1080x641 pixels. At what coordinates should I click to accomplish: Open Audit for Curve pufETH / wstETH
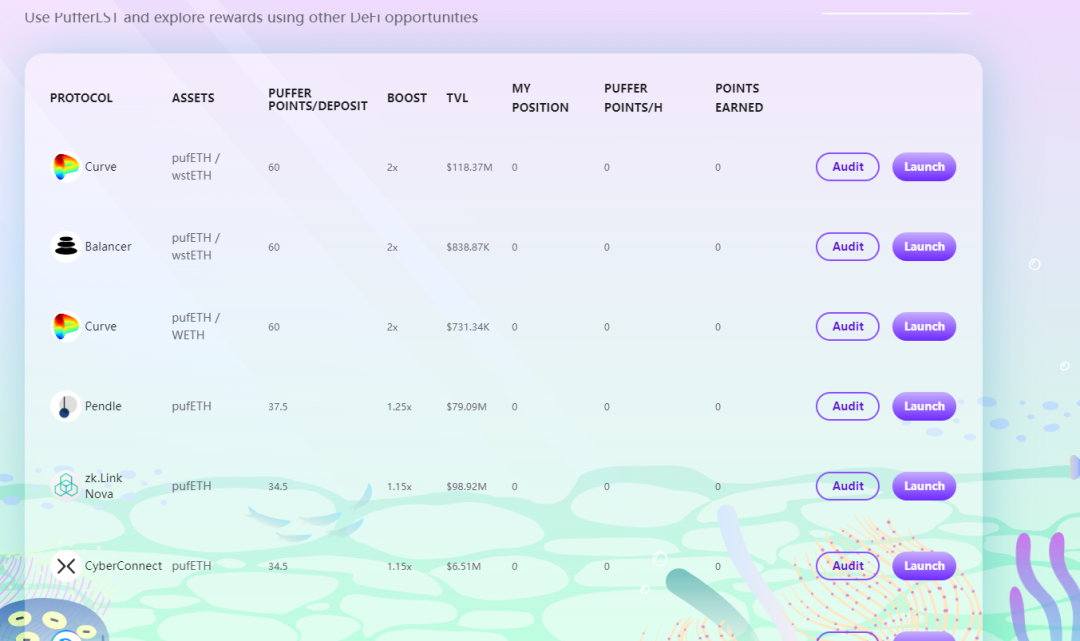(x=847, y=167)
